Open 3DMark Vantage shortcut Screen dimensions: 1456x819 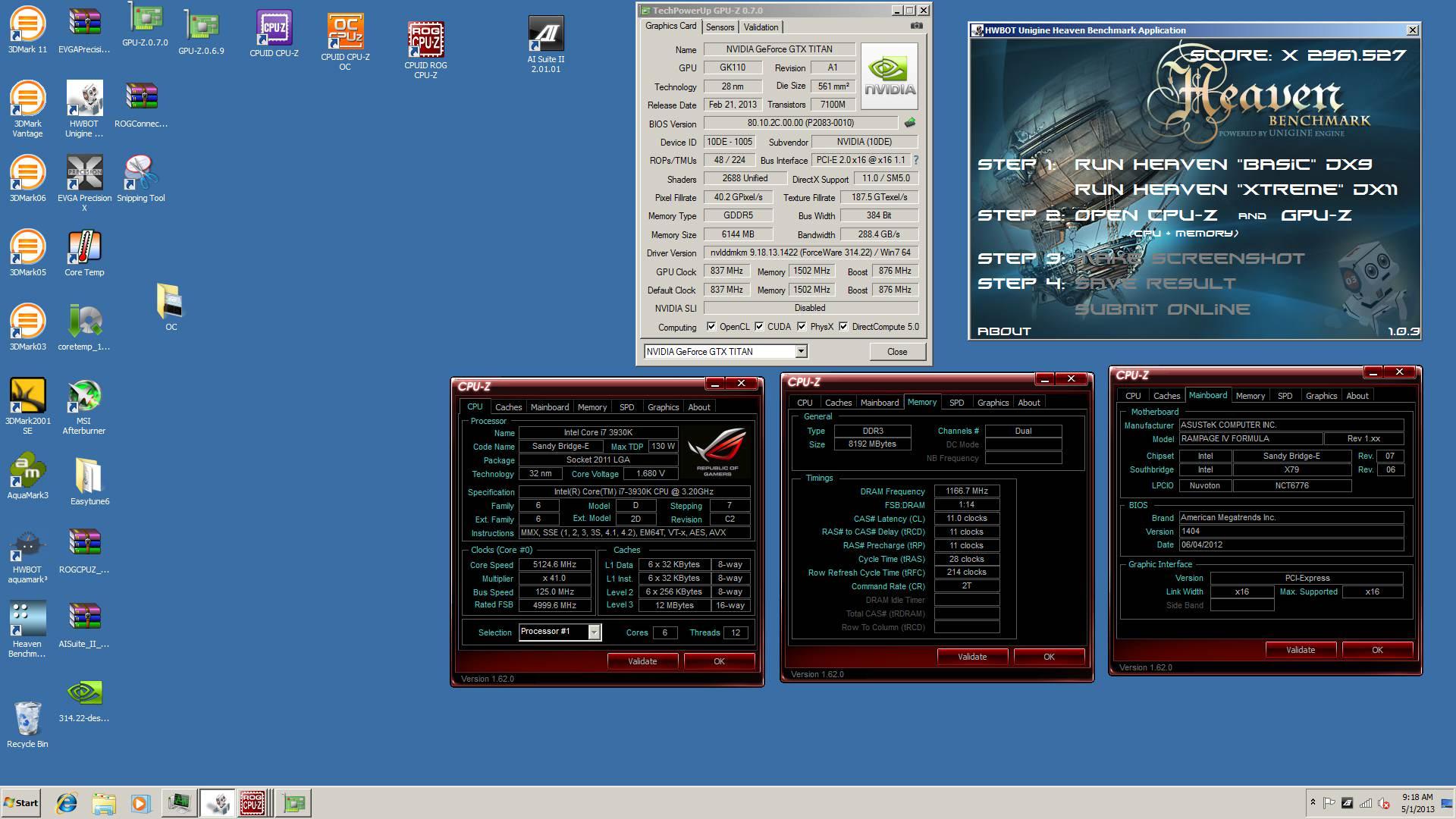click(27, 108)
